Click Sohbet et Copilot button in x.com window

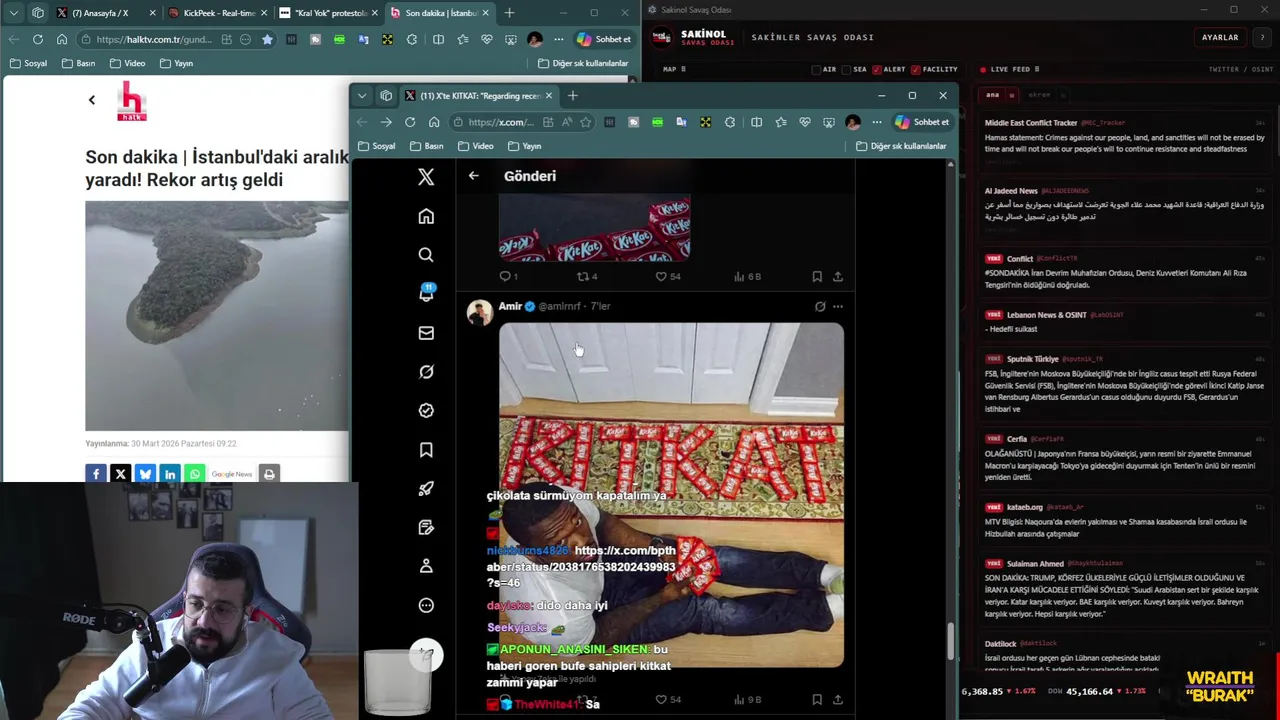coord(922,122)
